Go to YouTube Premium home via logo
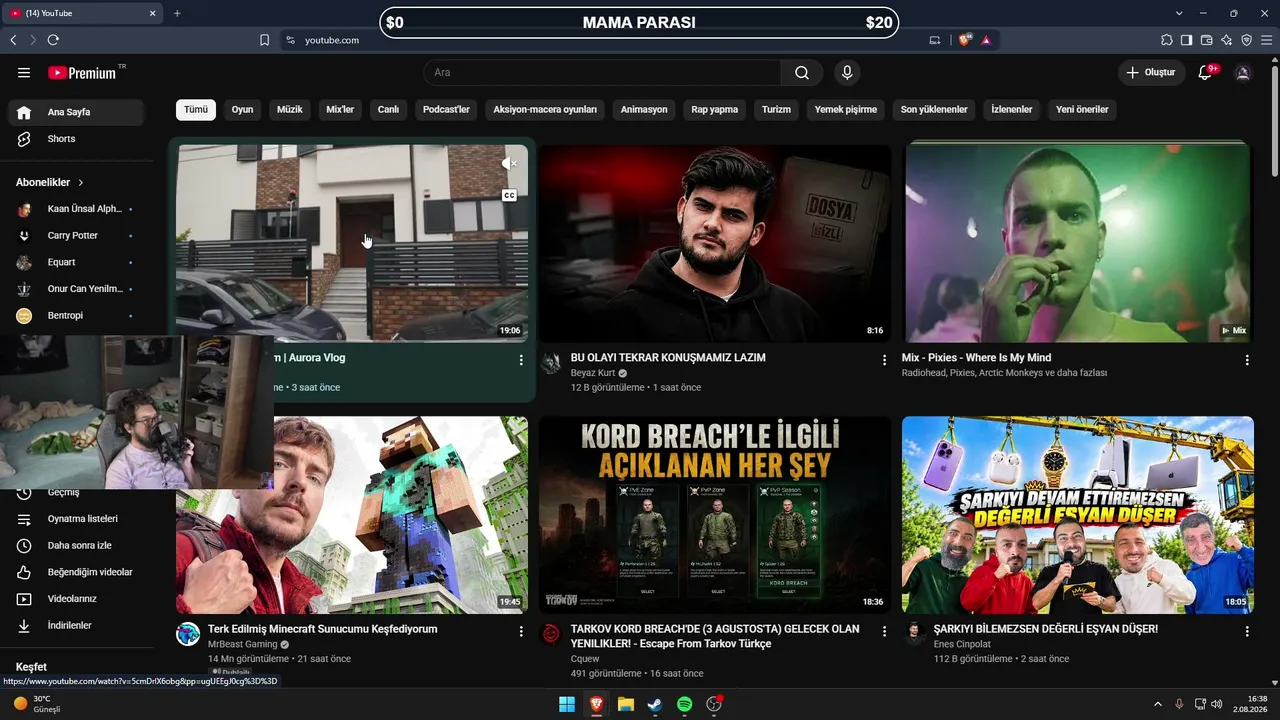Viewport: 1280px width, 720px height. pyautogui.click(x=82, y=73)
